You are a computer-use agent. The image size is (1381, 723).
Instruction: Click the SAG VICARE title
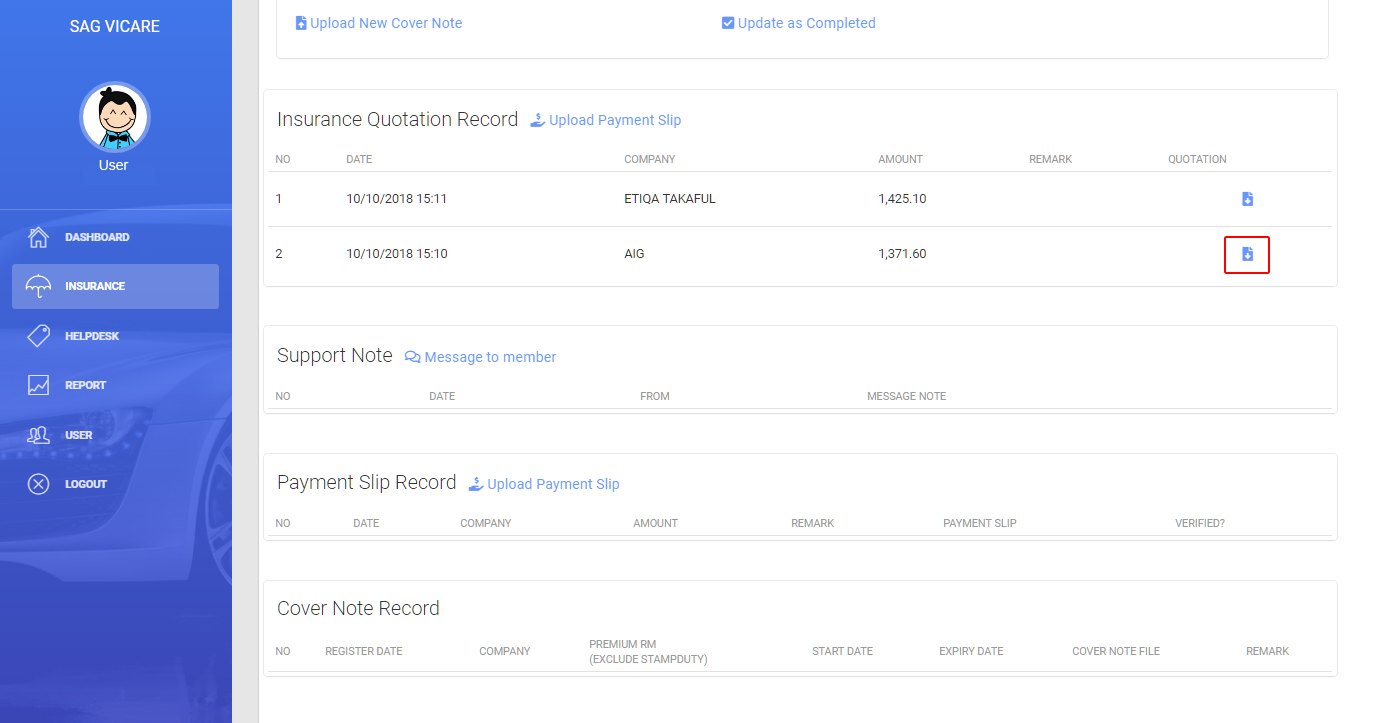point(115,26)
